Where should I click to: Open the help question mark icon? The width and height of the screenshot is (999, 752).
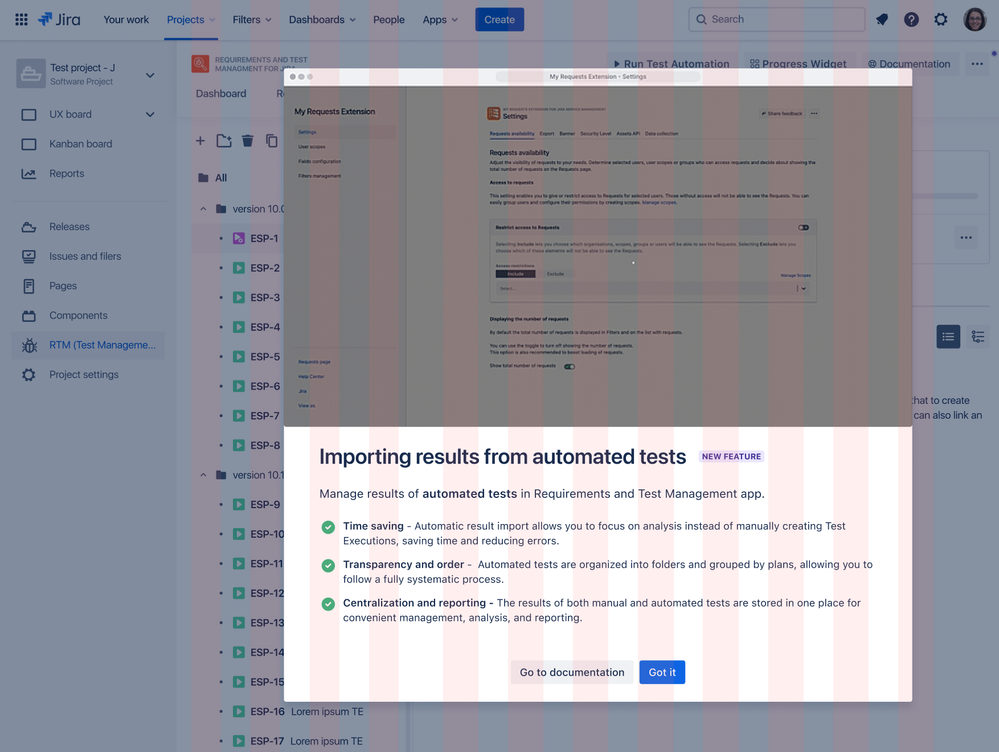tap(911, 19)
